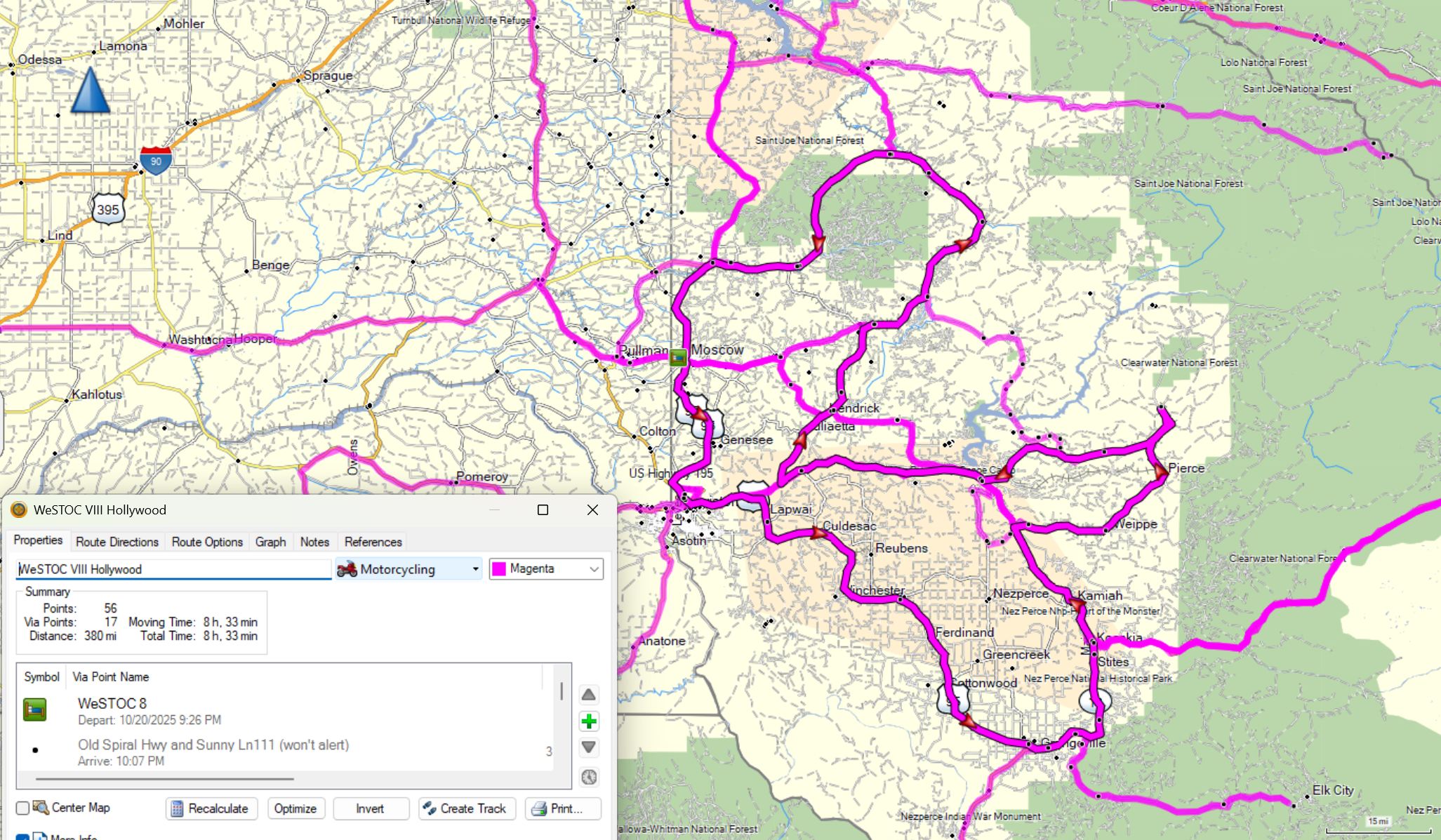Click the lodging waypoint icon near Moscow

click(x=677, y=358)
